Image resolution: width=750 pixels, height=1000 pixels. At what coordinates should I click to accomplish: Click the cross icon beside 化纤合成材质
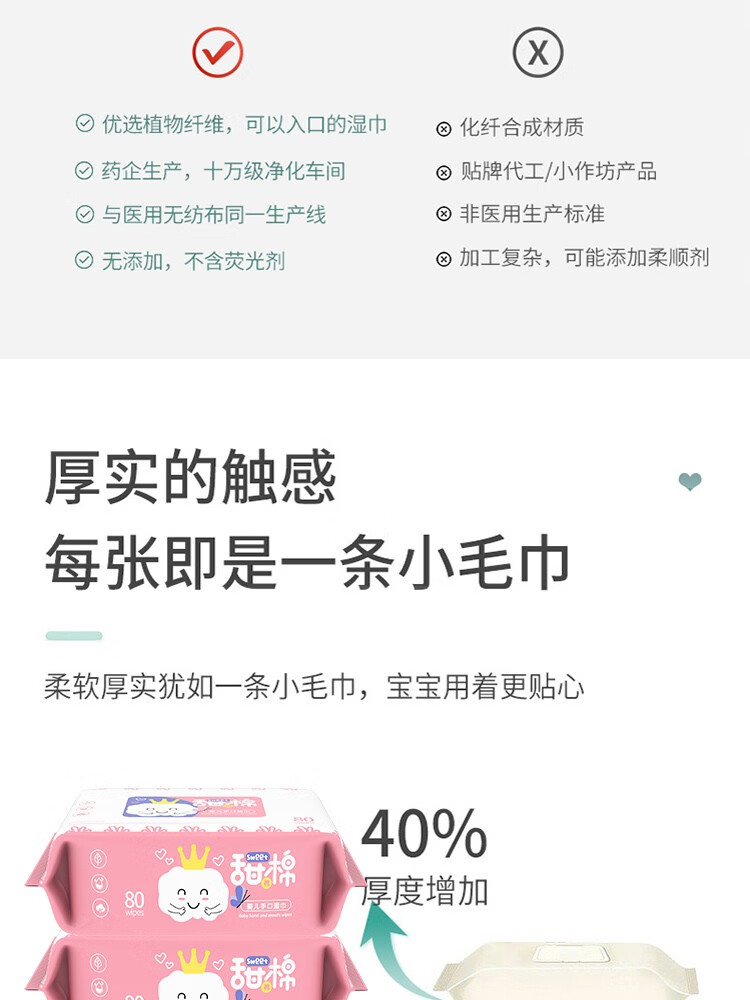pos(444,129)
